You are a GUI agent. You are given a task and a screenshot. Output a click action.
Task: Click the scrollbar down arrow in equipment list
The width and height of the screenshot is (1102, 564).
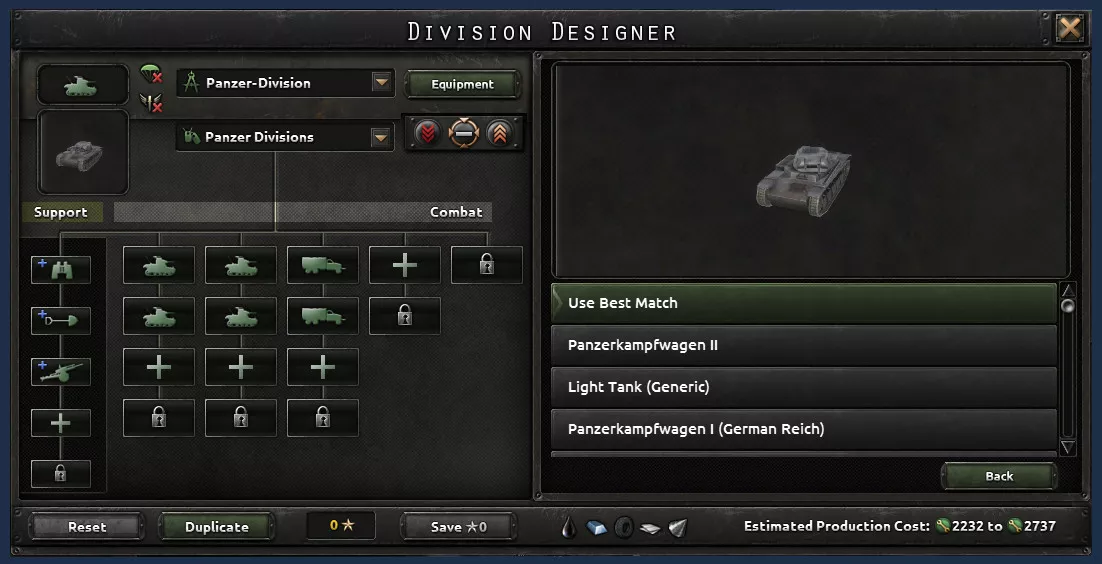[1068, 447]
